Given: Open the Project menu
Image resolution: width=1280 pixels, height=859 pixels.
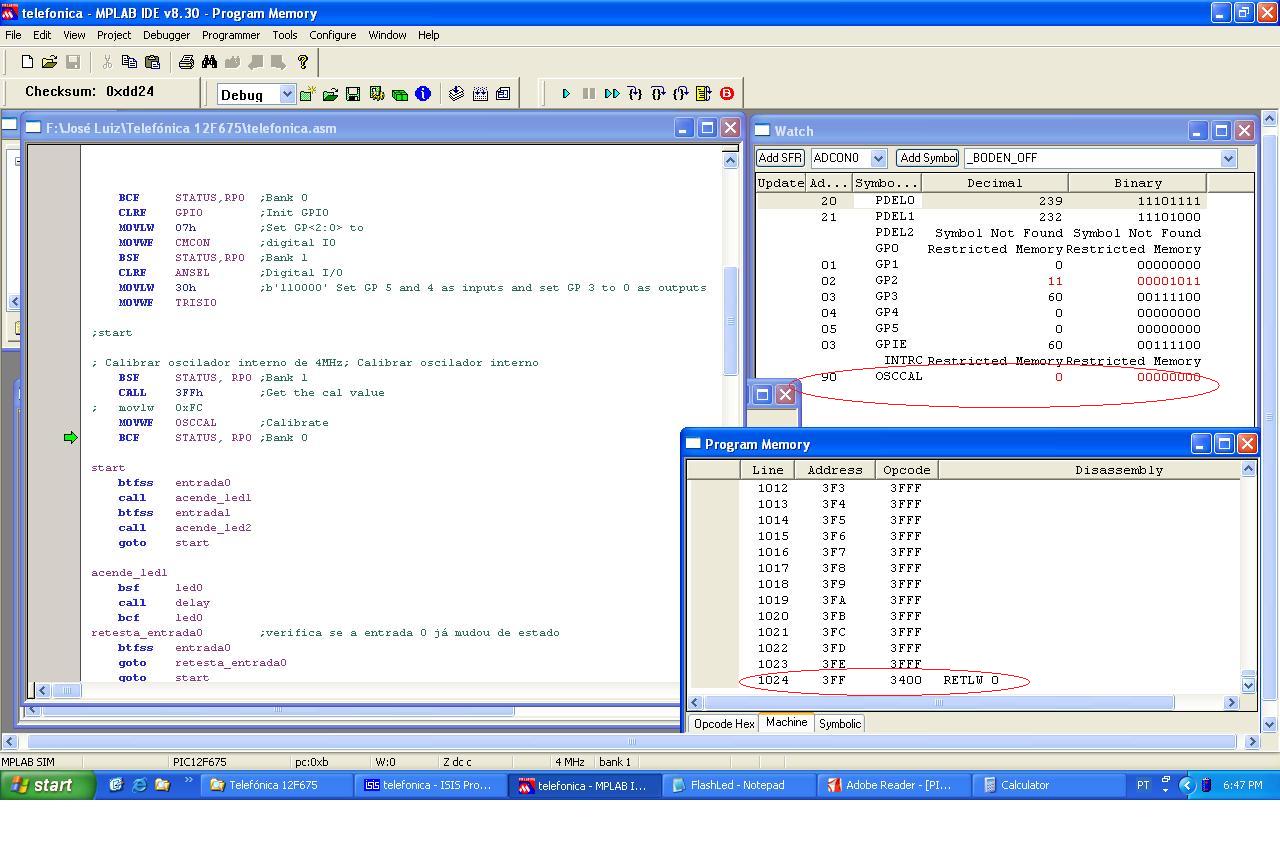Looking at the screenshot, I should pyautogui.click(x=114, y=35).
